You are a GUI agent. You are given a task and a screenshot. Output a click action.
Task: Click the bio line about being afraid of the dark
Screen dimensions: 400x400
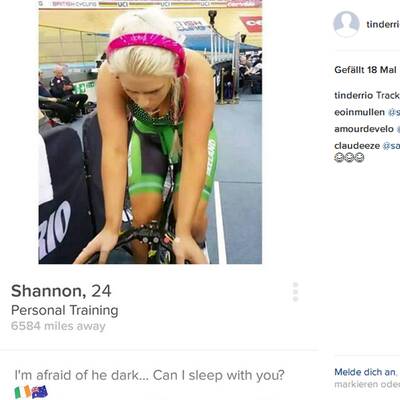click(x=150, y=375)
